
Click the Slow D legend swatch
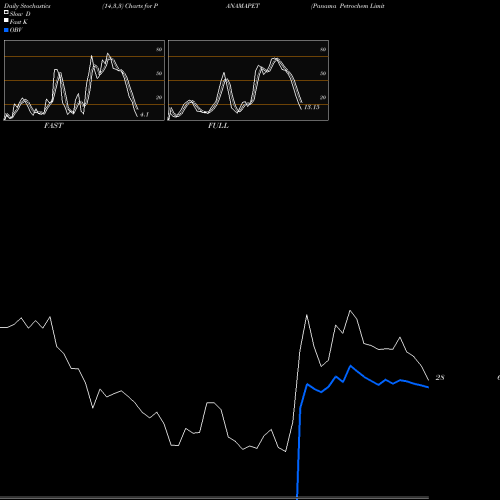6,12
